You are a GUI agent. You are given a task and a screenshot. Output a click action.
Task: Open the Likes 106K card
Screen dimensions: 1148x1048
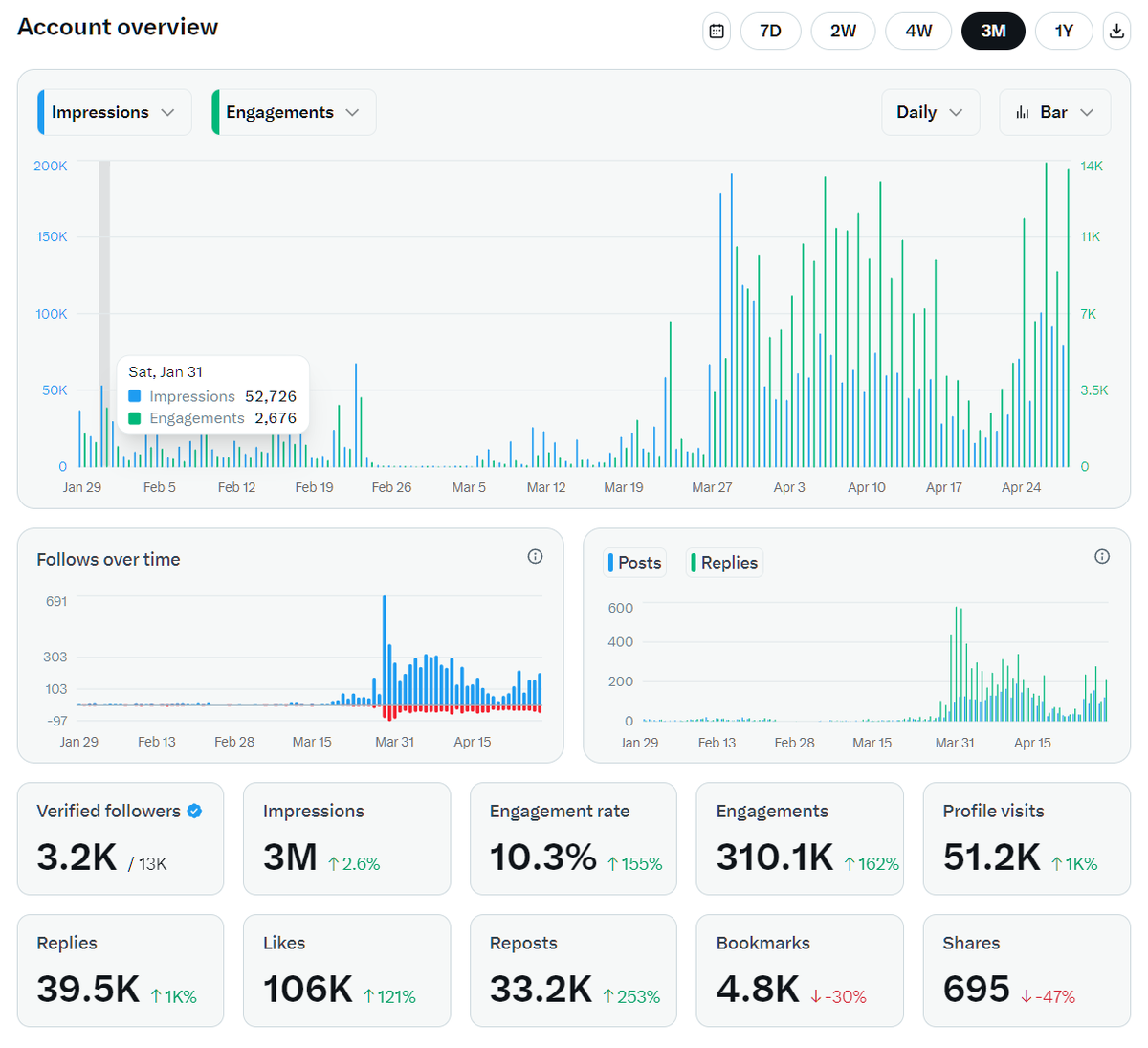coord(346,970)
